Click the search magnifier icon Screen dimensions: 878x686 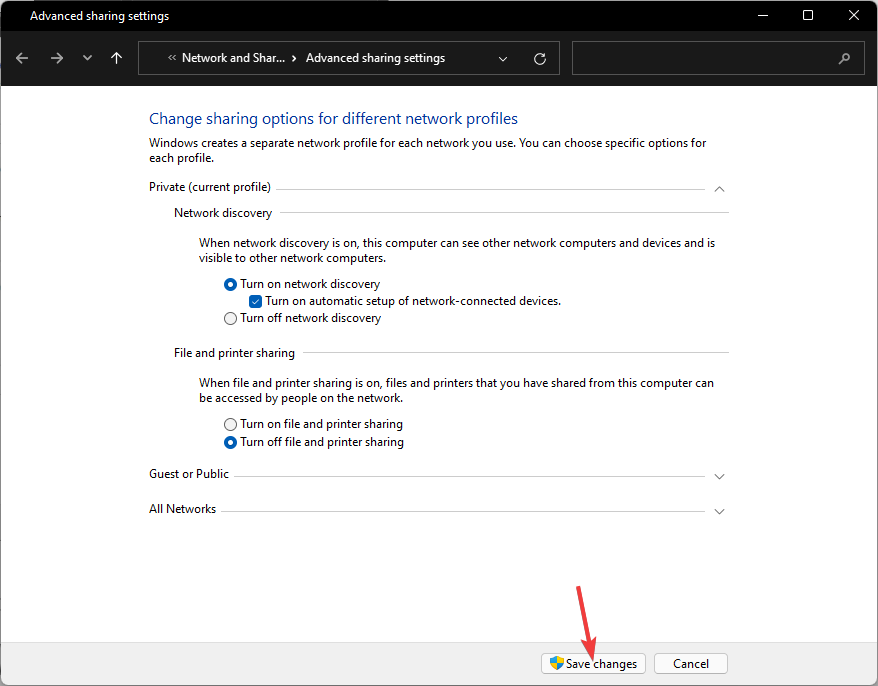pos(844,58)
